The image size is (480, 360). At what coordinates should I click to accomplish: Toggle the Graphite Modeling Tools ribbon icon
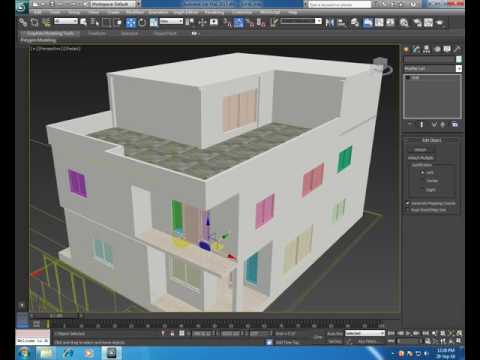368,22
